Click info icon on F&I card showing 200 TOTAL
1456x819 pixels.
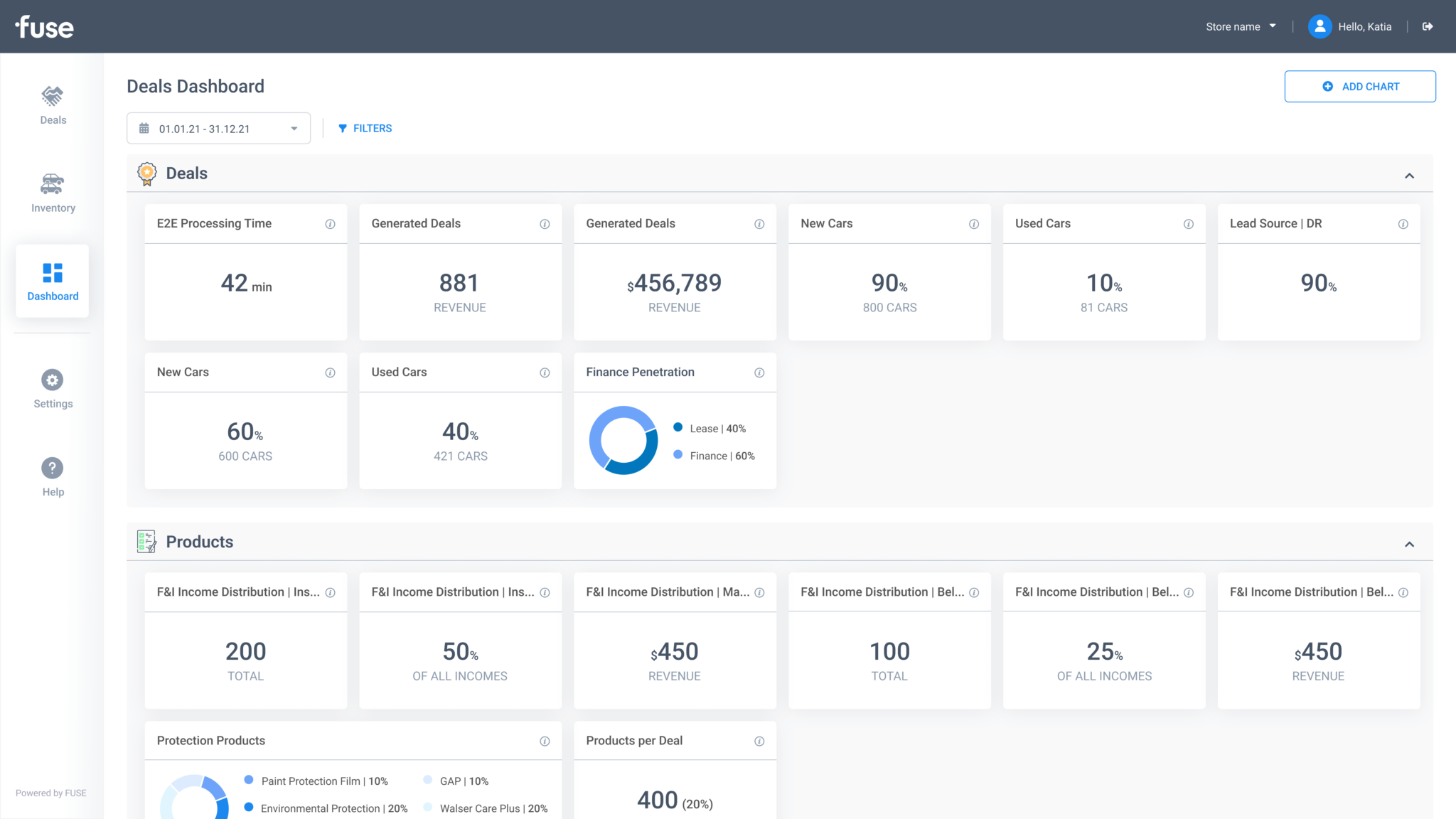330,592
